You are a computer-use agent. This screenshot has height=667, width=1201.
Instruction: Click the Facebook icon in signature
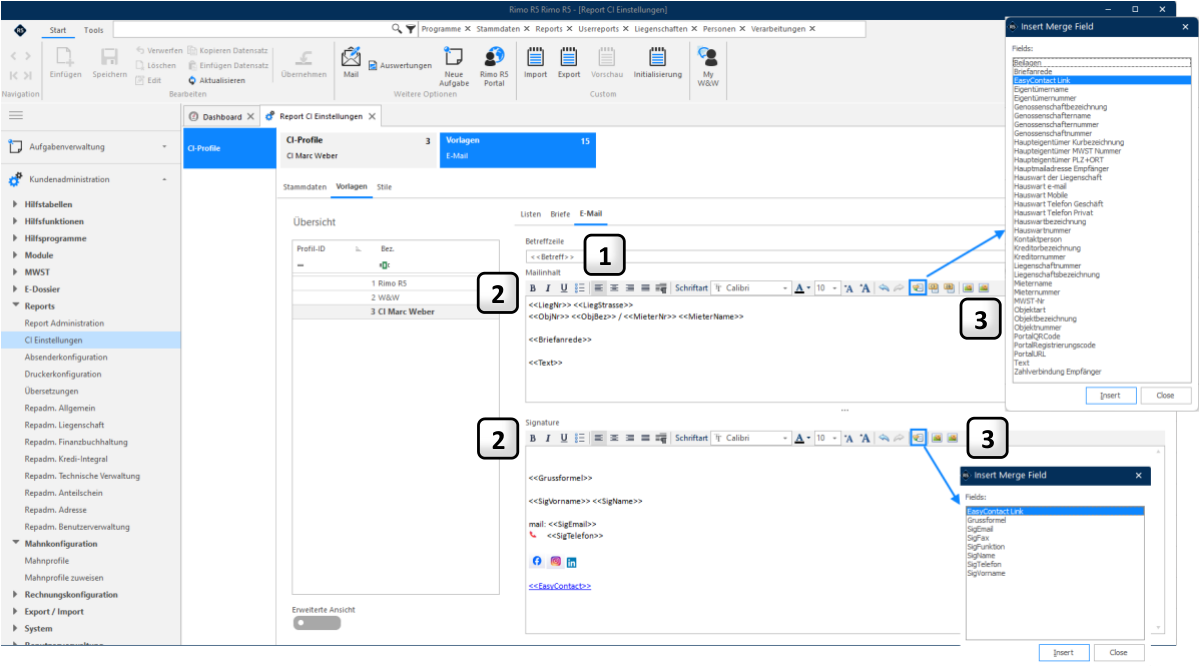click(537, 561)
